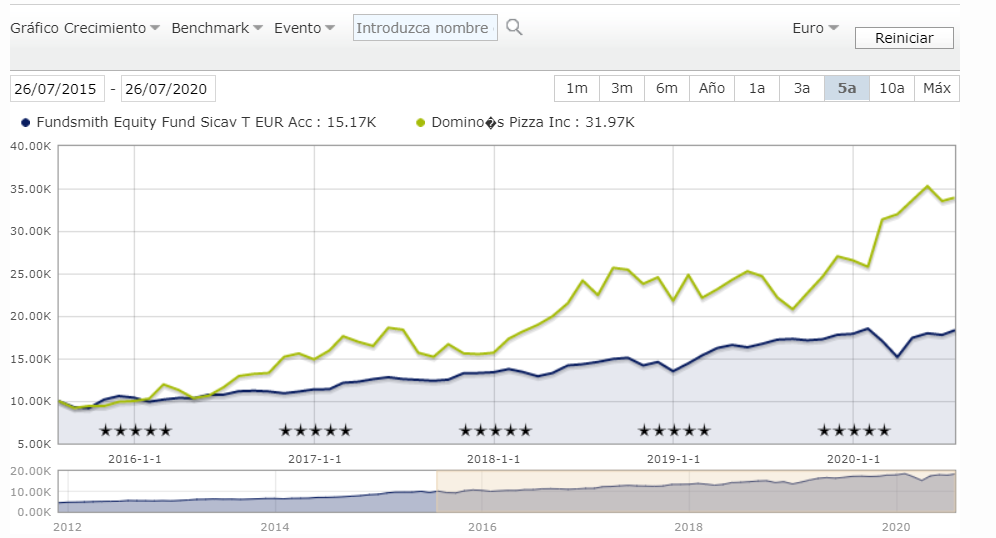Click the Reiniciar button
Image resolution: width=996 pixels, height=538 pixels.
pyautogui.click(x=904, y=38)
